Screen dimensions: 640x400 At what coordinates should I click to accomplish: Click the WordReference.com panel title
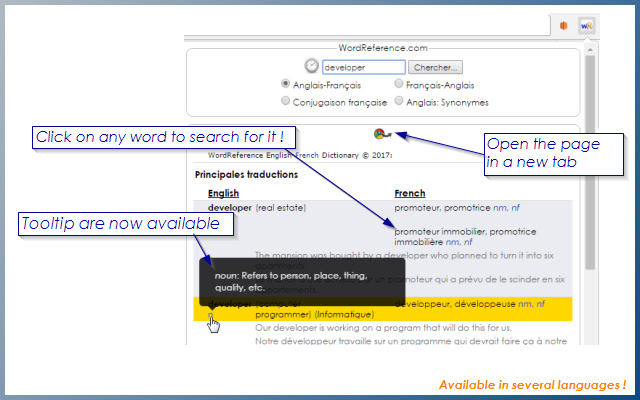coord(383,48)
